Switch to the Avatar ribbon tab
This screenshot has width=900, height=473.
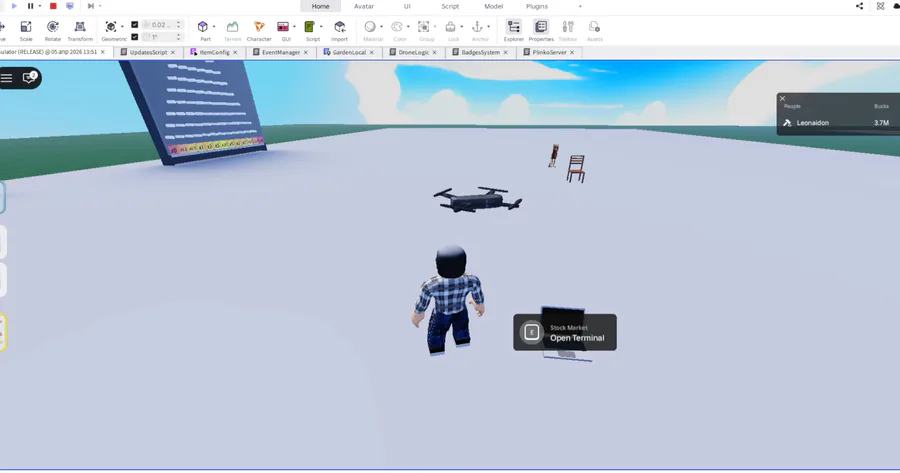[x=364, y=6]
